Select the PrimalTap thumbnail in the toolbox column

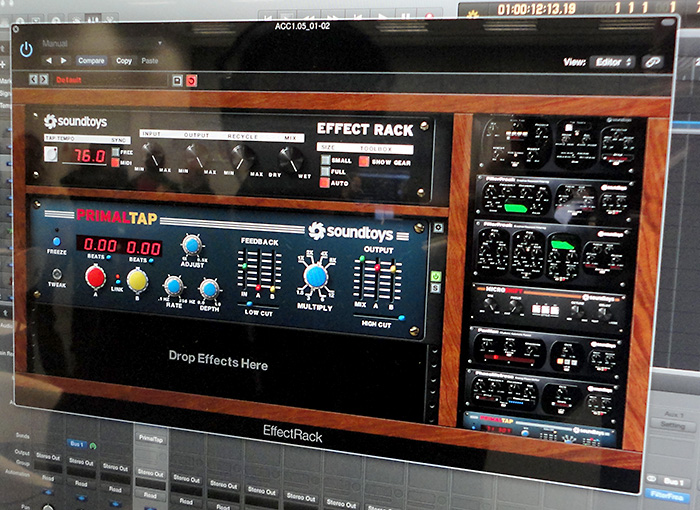pos(541,430)
